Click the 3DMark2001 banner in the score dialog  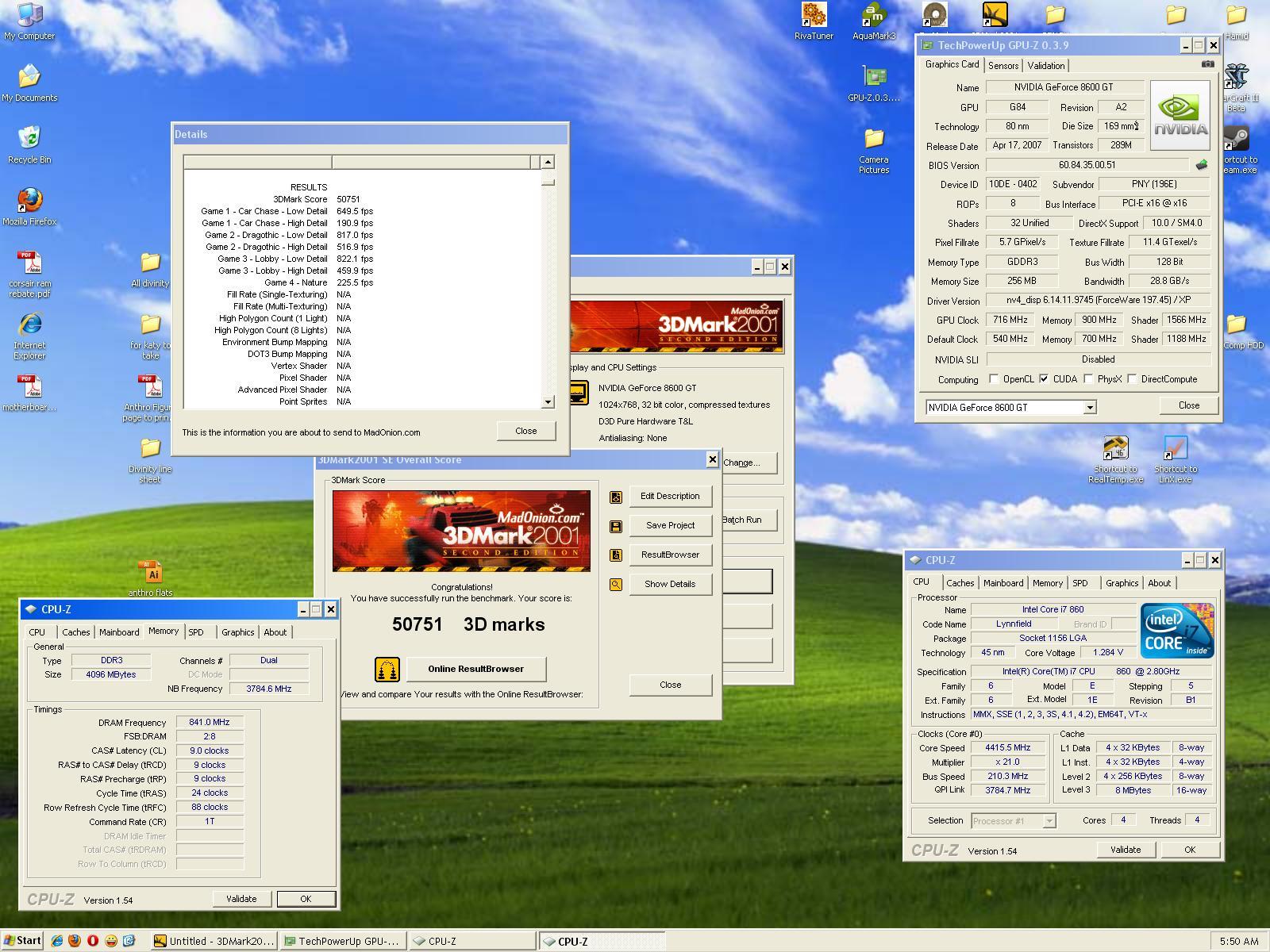pyautogui.click(x=461, y=531)
